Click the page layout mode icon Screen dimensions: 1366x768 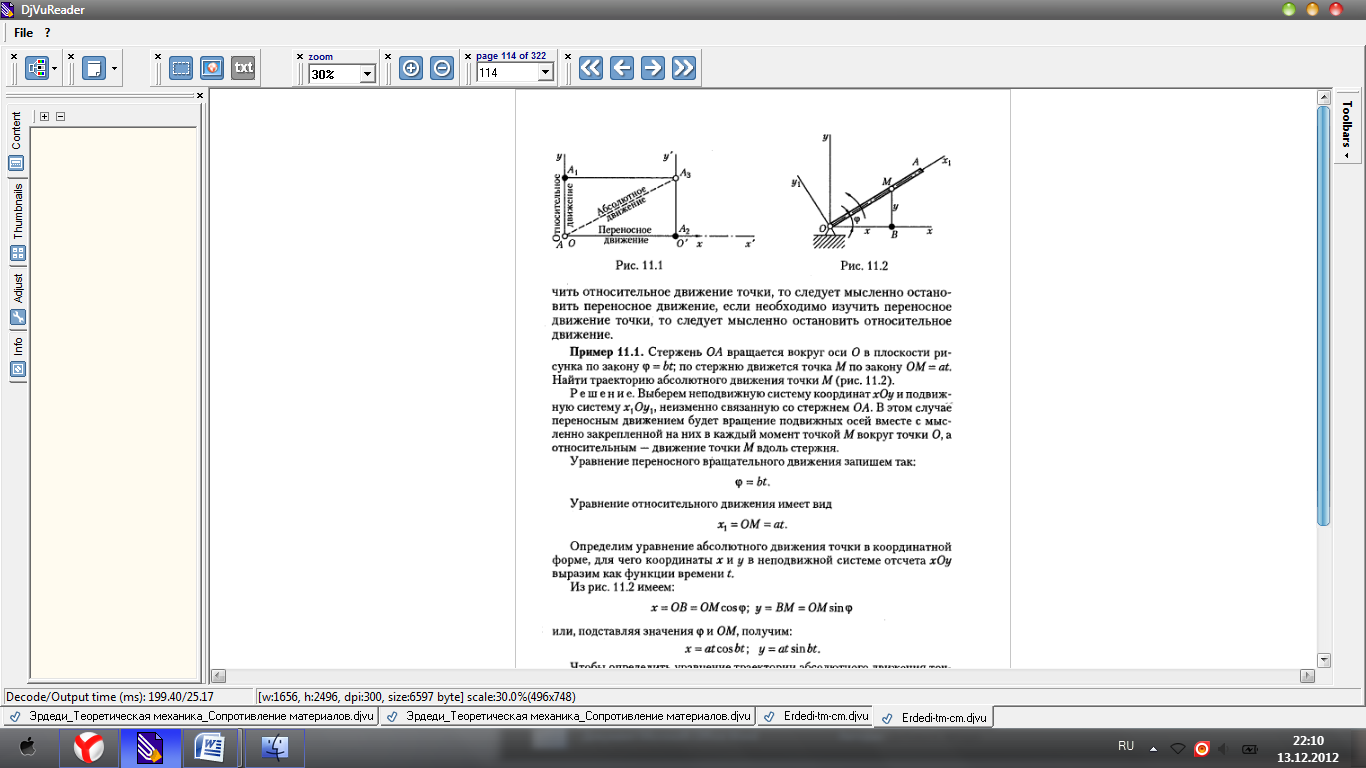pos(37,68)
